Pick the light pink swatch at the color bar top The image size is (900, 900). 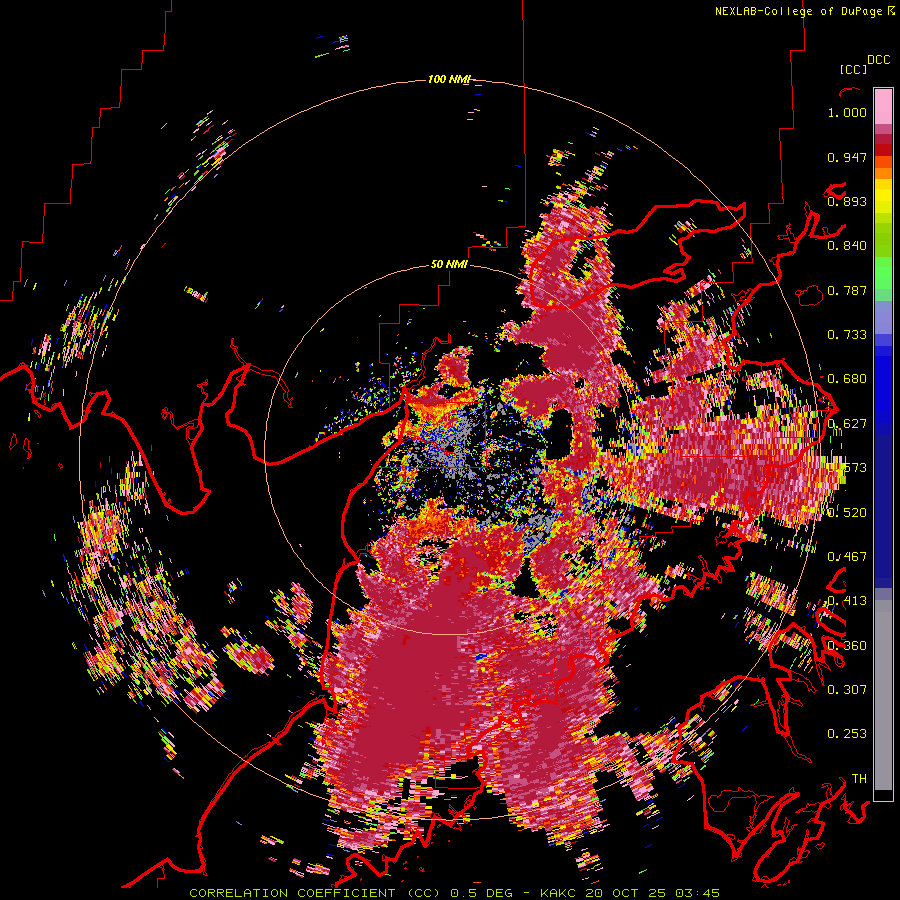point(883,106)
